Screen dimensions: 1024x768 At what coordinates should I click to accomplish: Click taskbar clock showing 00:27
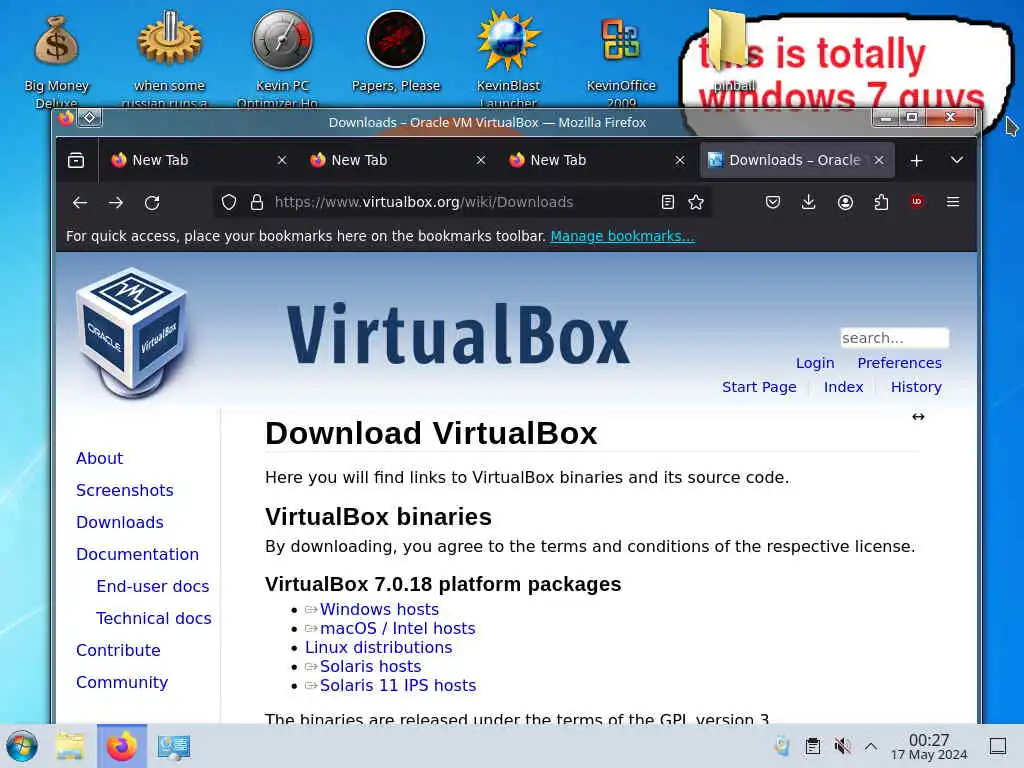(x=929, y=746)
